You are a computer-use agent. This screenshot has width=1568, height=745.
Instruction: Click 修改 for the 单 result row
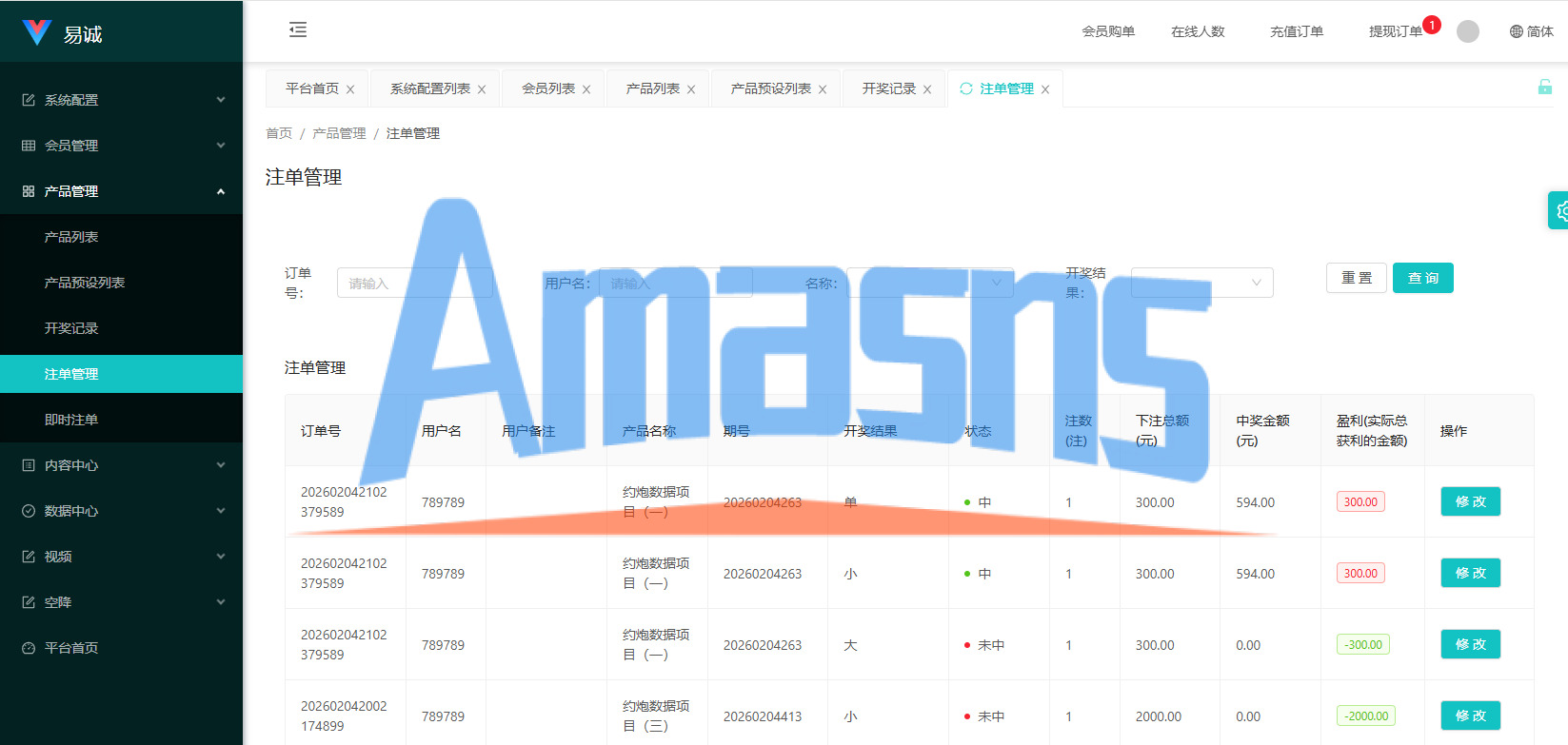(x=1471, y=501)
